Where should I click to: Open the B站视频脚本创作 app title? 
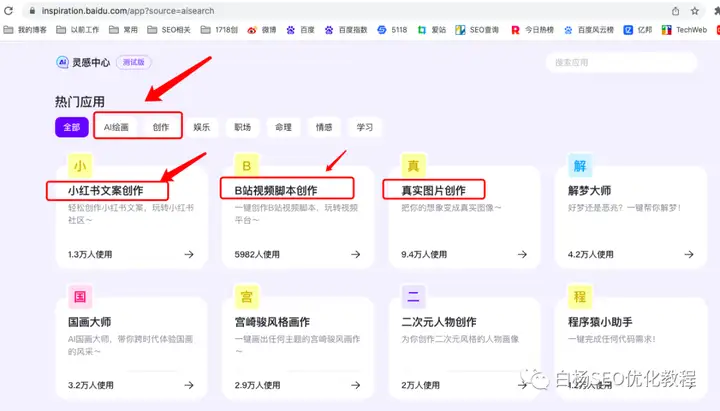[x=276, y=191]
